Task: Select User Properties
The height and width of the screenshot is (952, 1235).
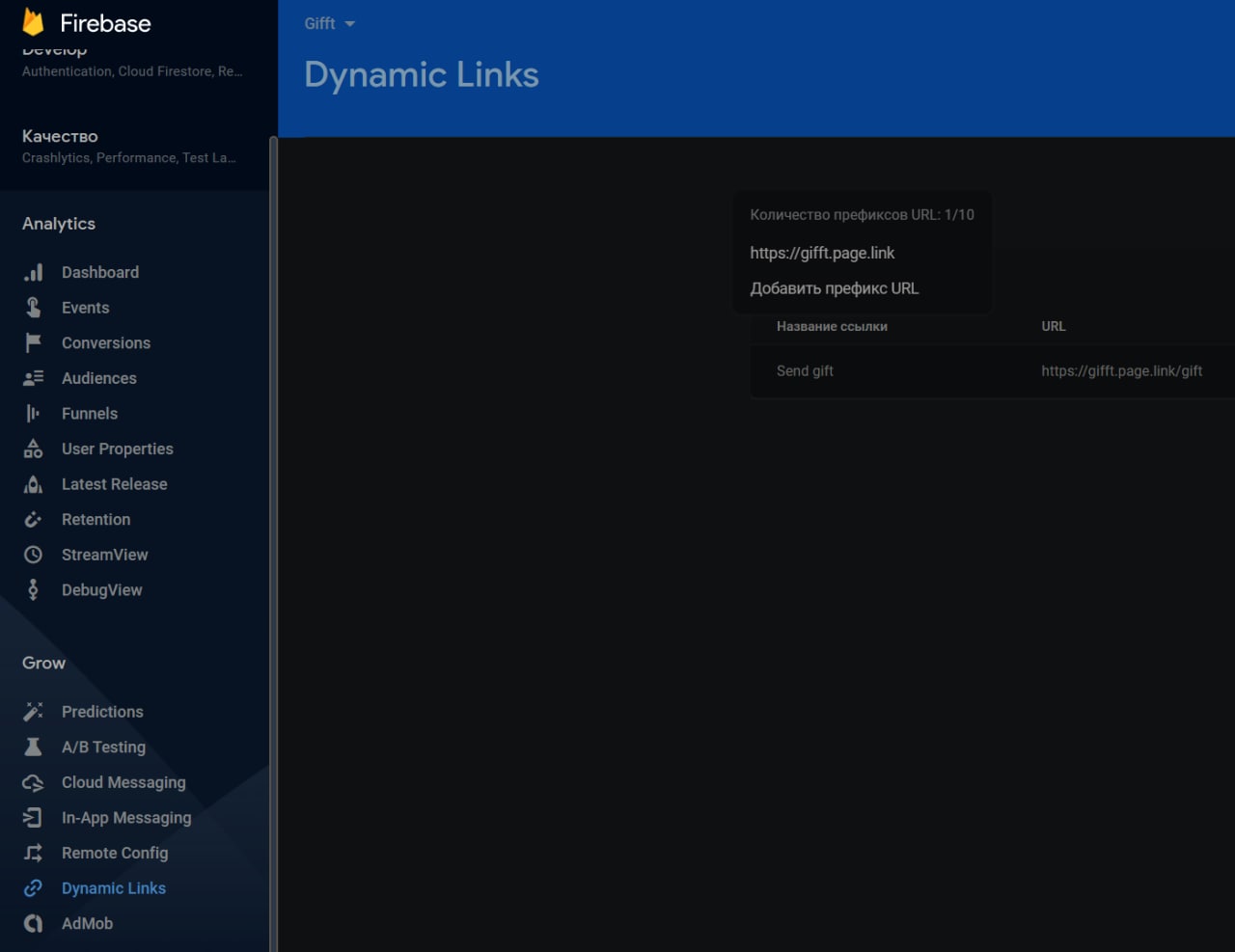Action: [x=118, y=449]
